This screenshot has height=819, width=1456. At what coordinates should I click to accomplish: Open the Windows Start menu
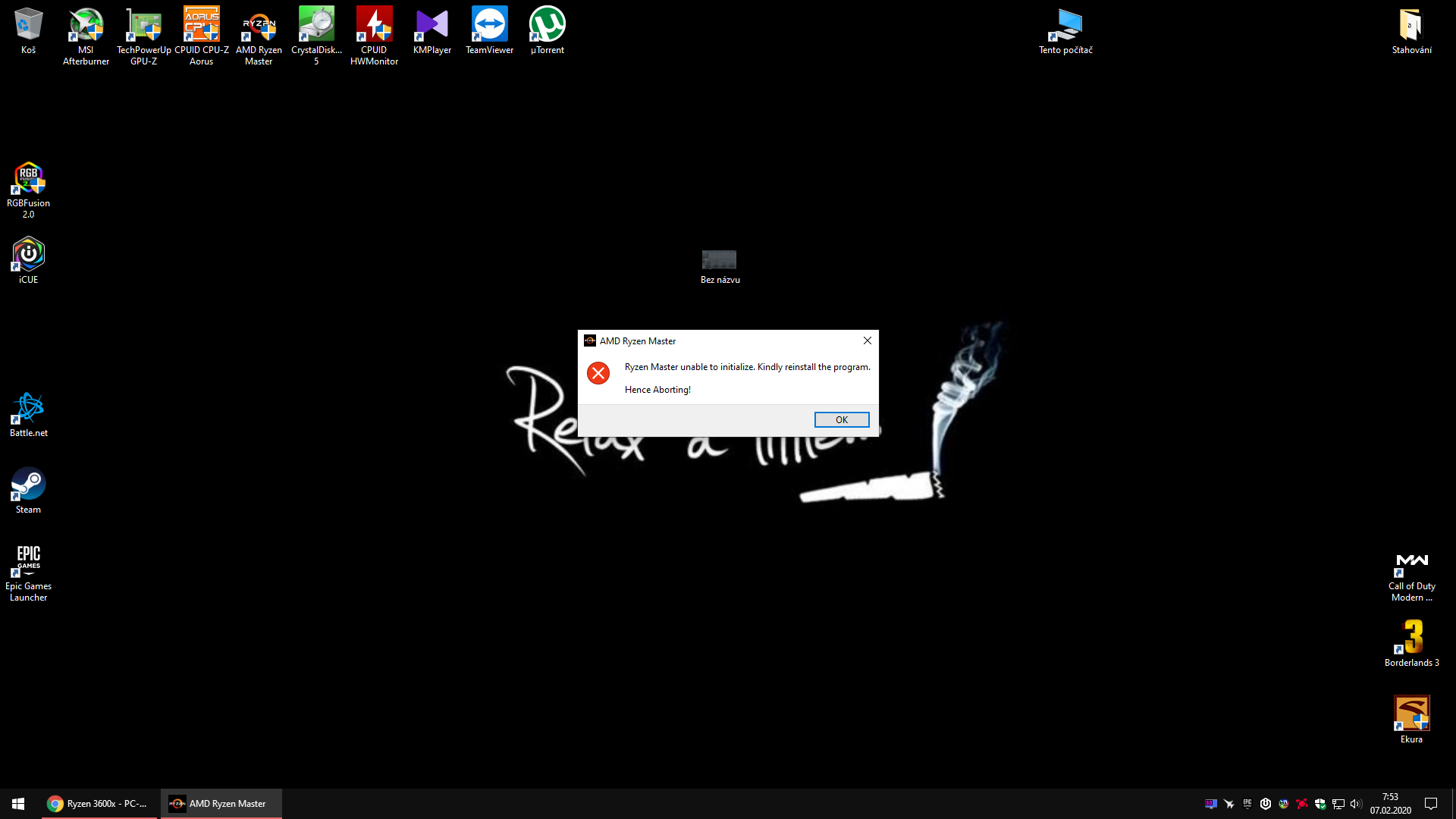coord(18,803)
